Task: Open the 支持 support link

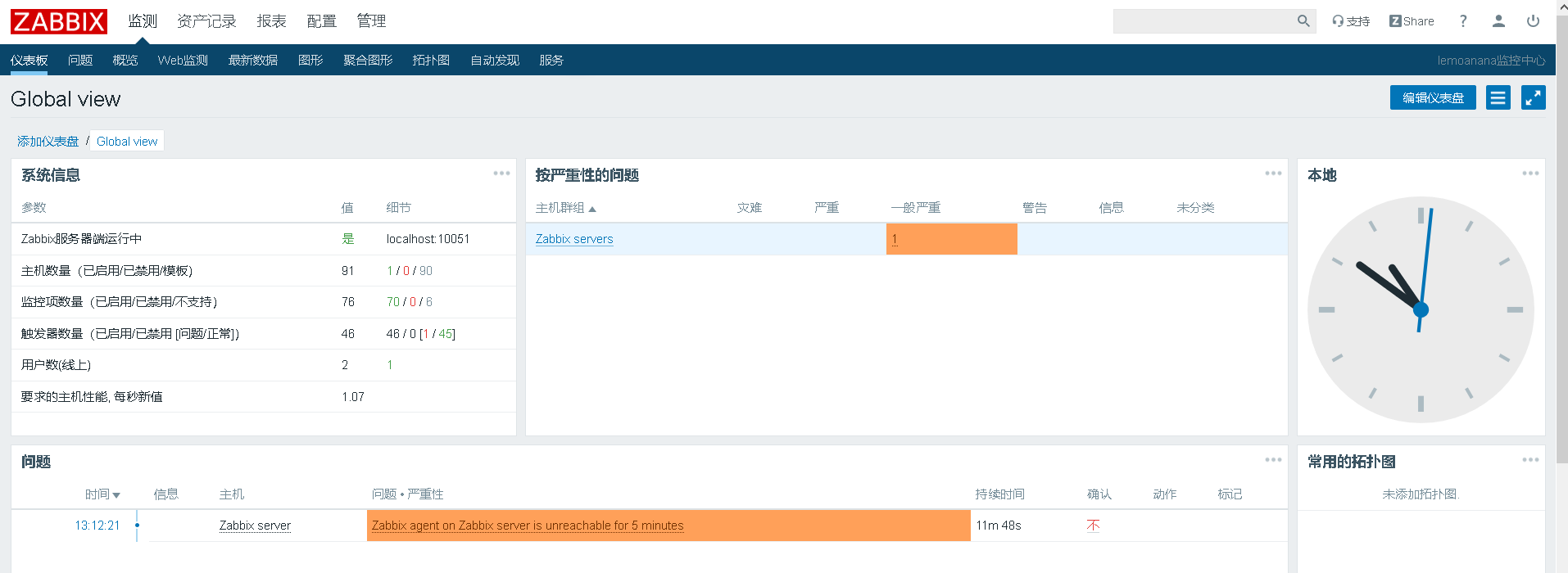Action: pos(1351,21)
